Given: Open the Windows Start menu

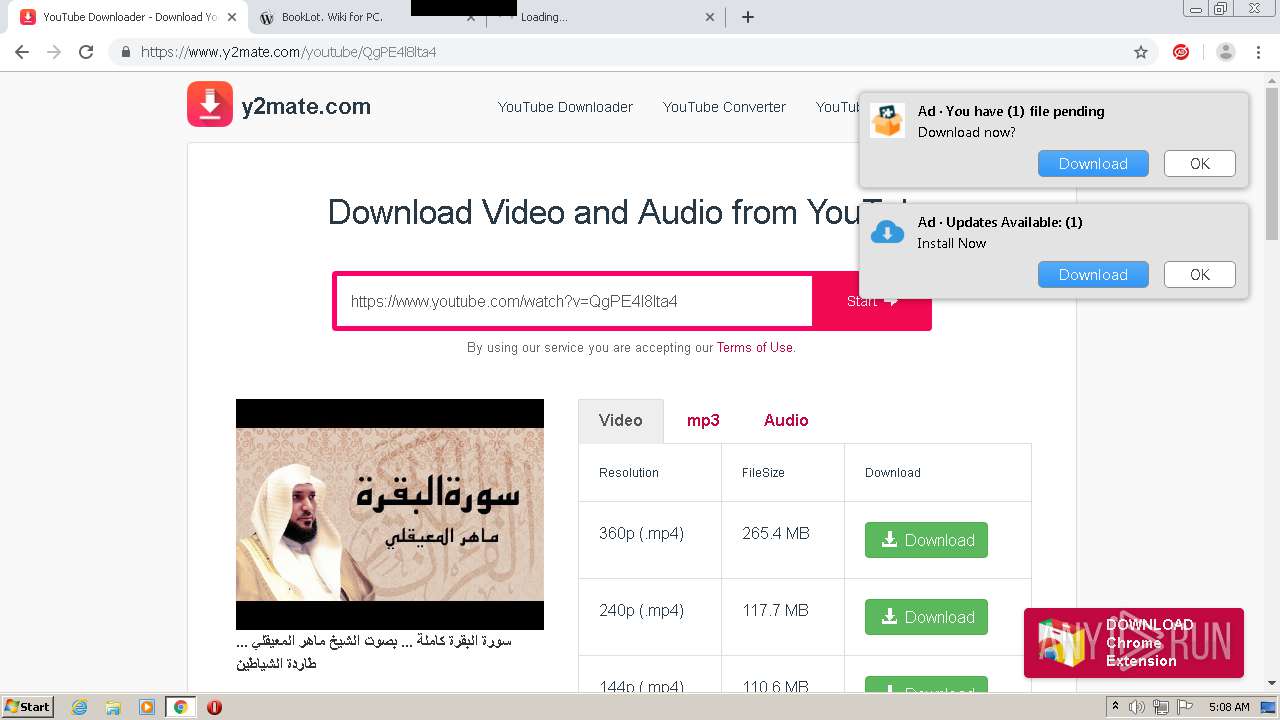Looking at the screenshot, I should coord(28,707).
